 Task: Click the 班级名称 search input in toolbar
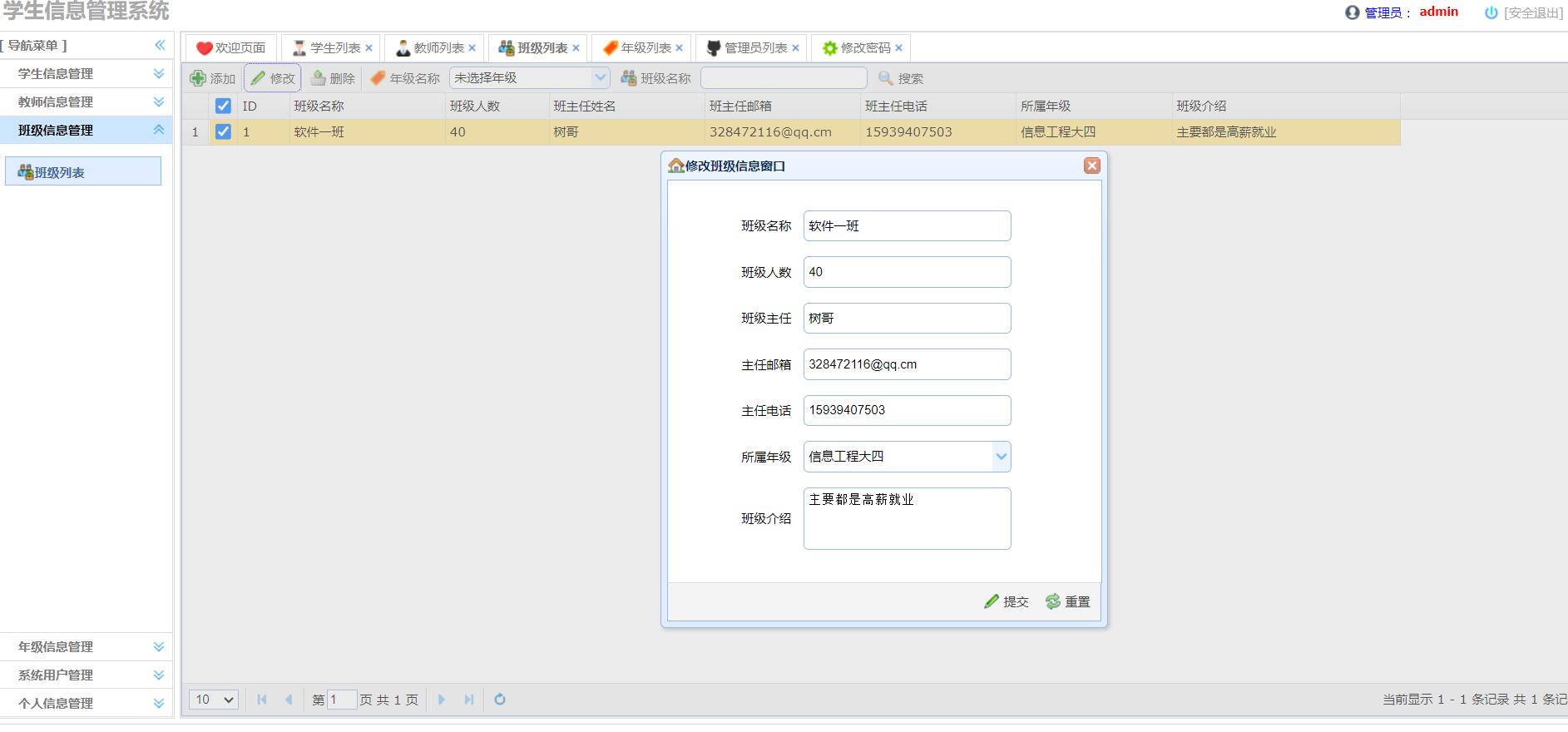784,78
